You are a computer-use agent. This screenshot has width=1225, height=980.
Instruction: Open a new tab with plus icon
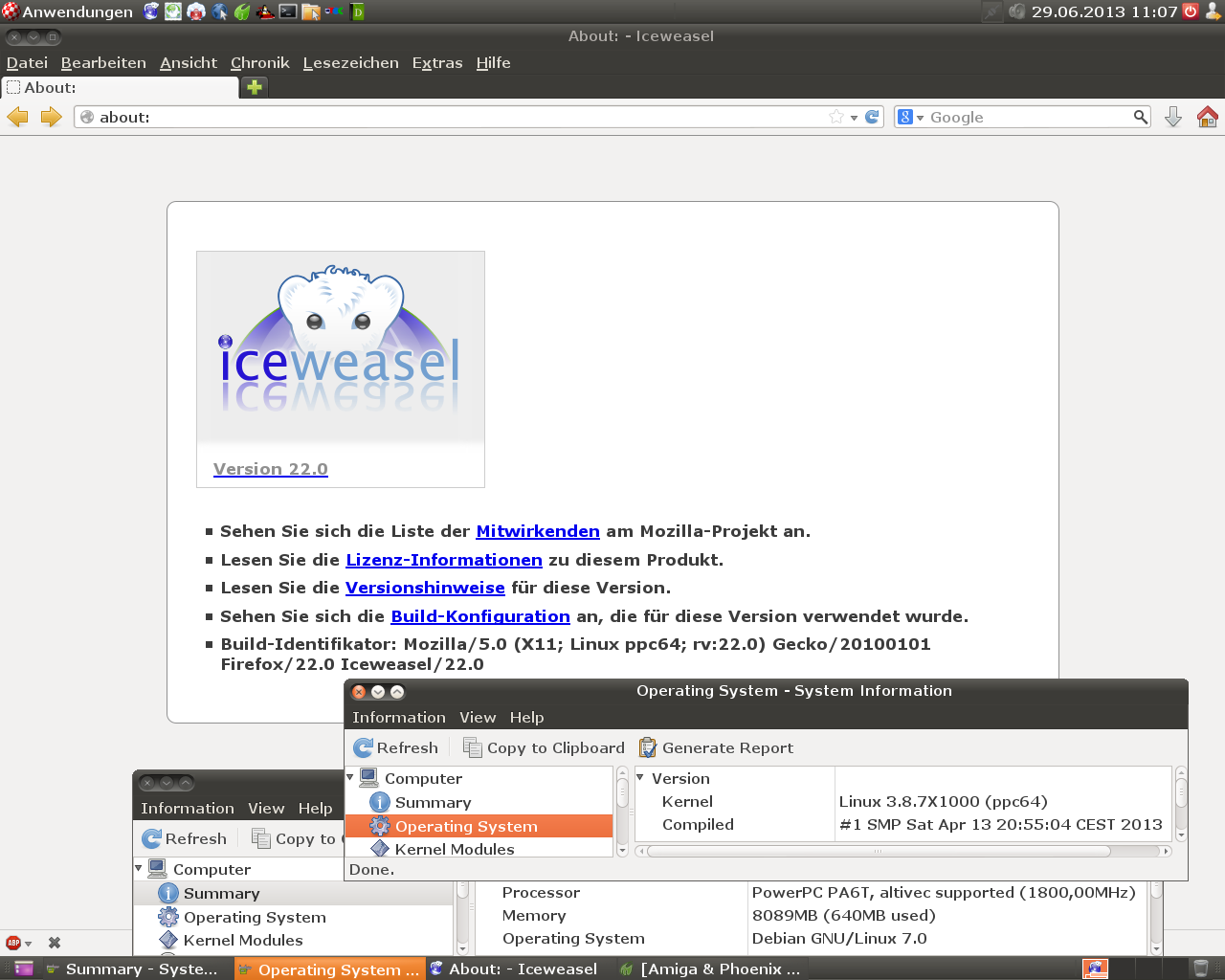click(x=255, y=87)
